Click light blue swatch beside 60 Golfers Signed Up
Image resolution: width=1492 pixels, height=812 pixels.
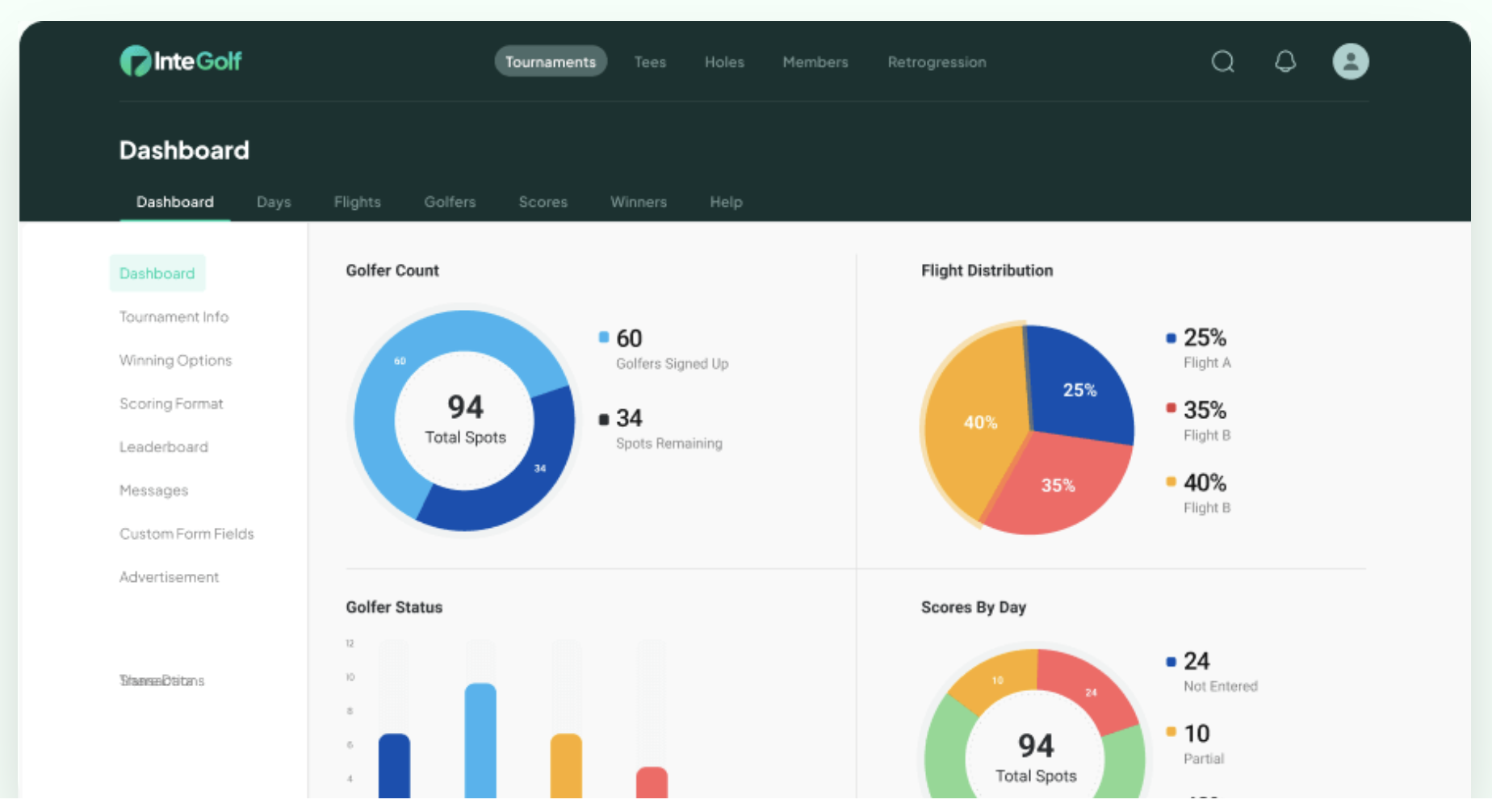604,337
